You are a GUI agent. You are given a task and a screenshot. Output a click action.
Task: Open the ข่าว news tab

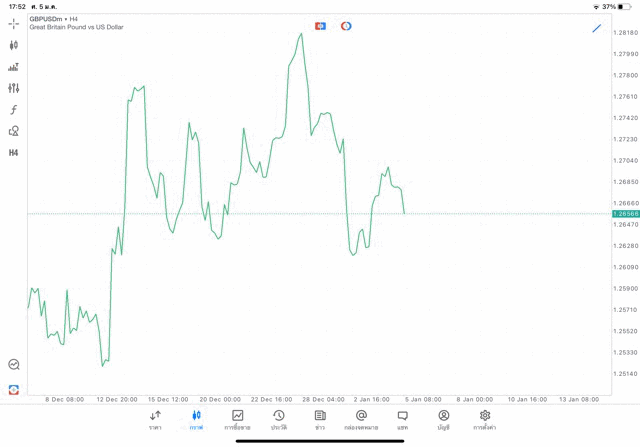[320, 420]
